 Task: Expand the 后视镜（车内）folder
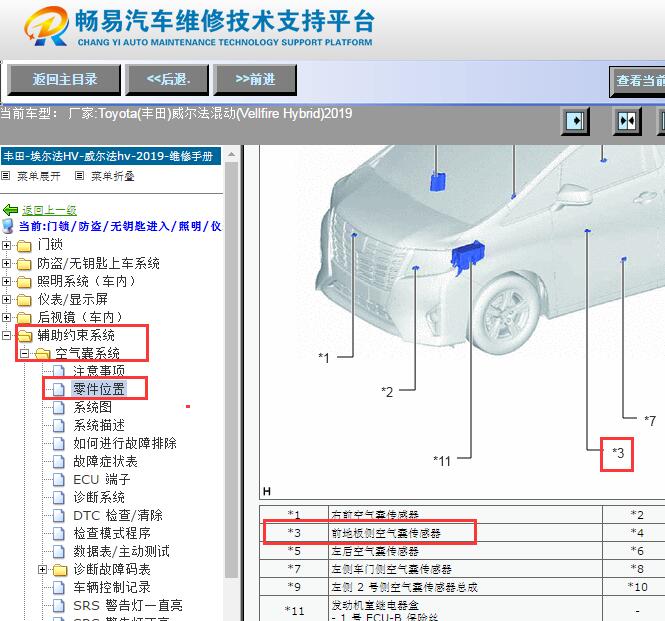(6, 317)
